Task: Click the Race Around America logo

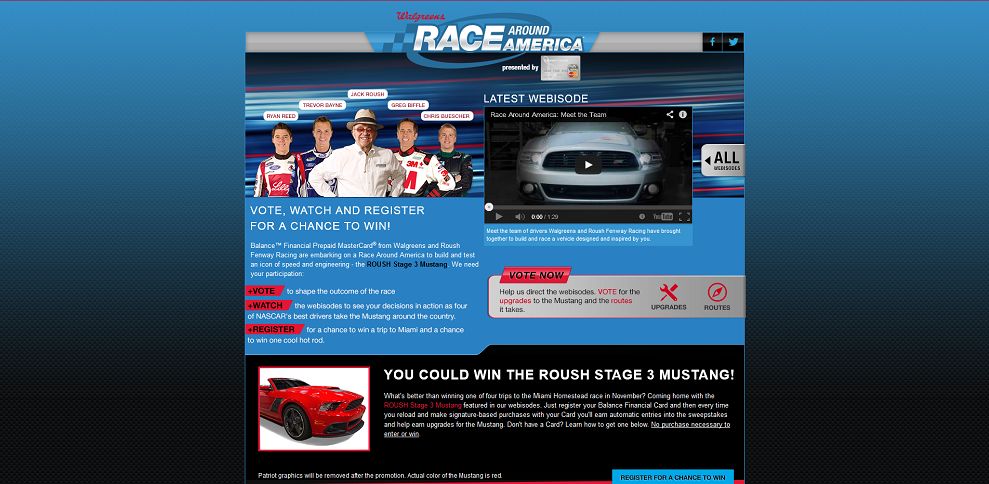Action: pyautogui.click(x=498, y=38)
